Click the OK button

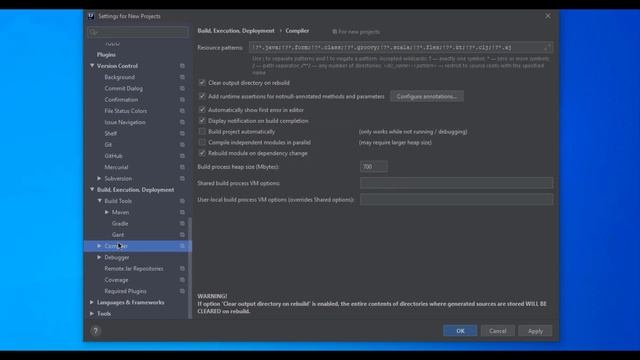pos(460,331)
